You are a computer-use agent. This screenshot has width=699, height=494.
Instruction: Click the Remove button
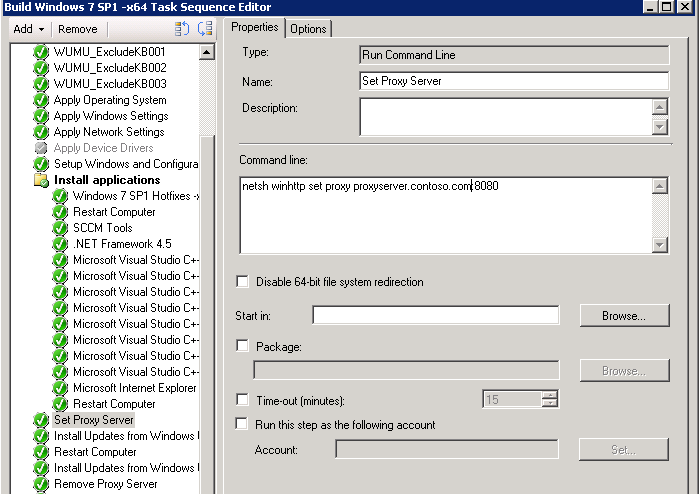click(x=77, y=29)
